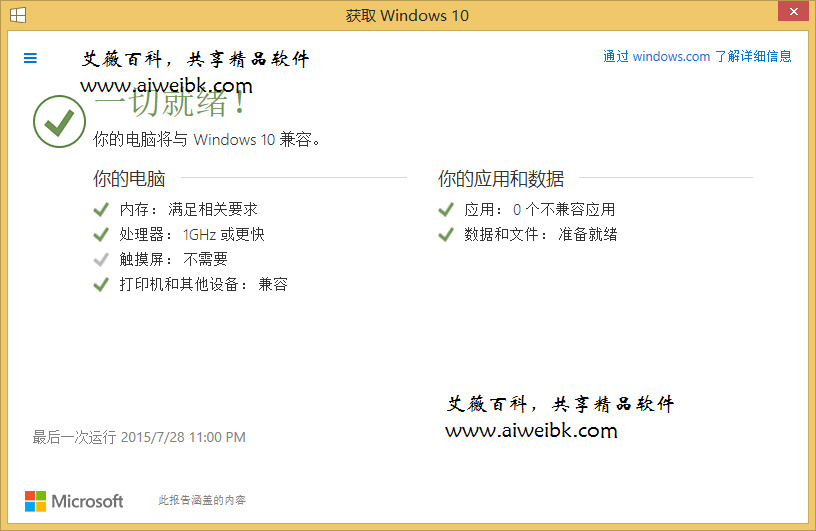The height and width of the screenshot is (531, 816).
Task: Click the checkmark next to 打印机和其他设备
Action: [101, 284]
